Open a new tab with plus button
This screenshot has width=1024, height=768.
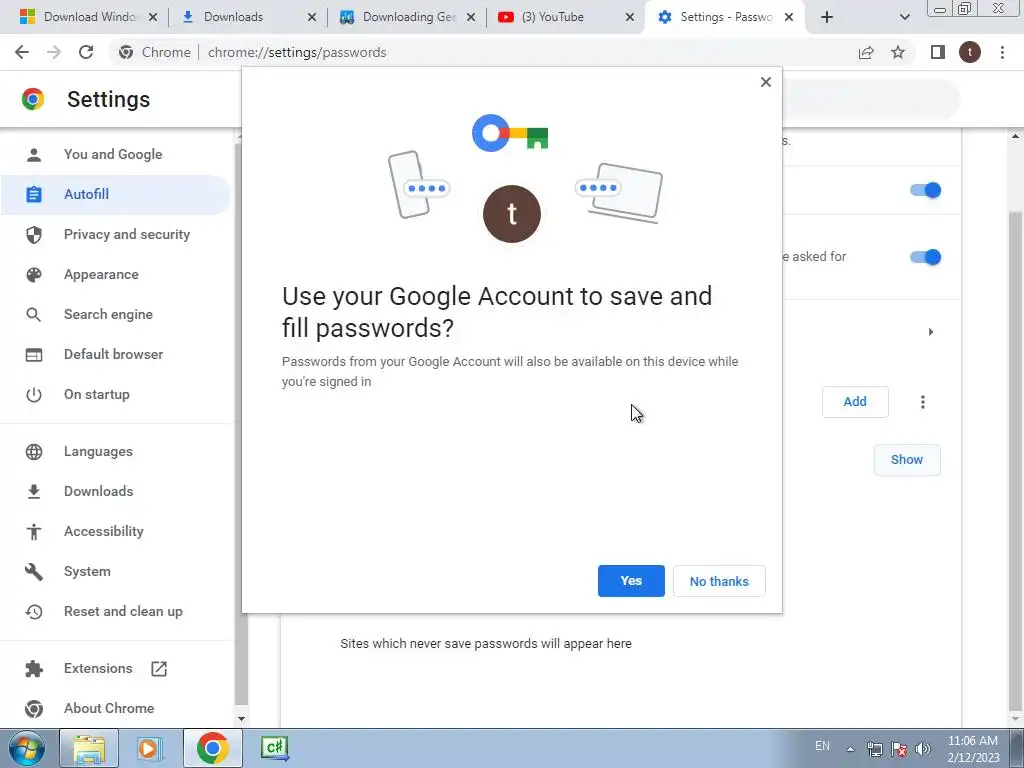pos(827,17)
